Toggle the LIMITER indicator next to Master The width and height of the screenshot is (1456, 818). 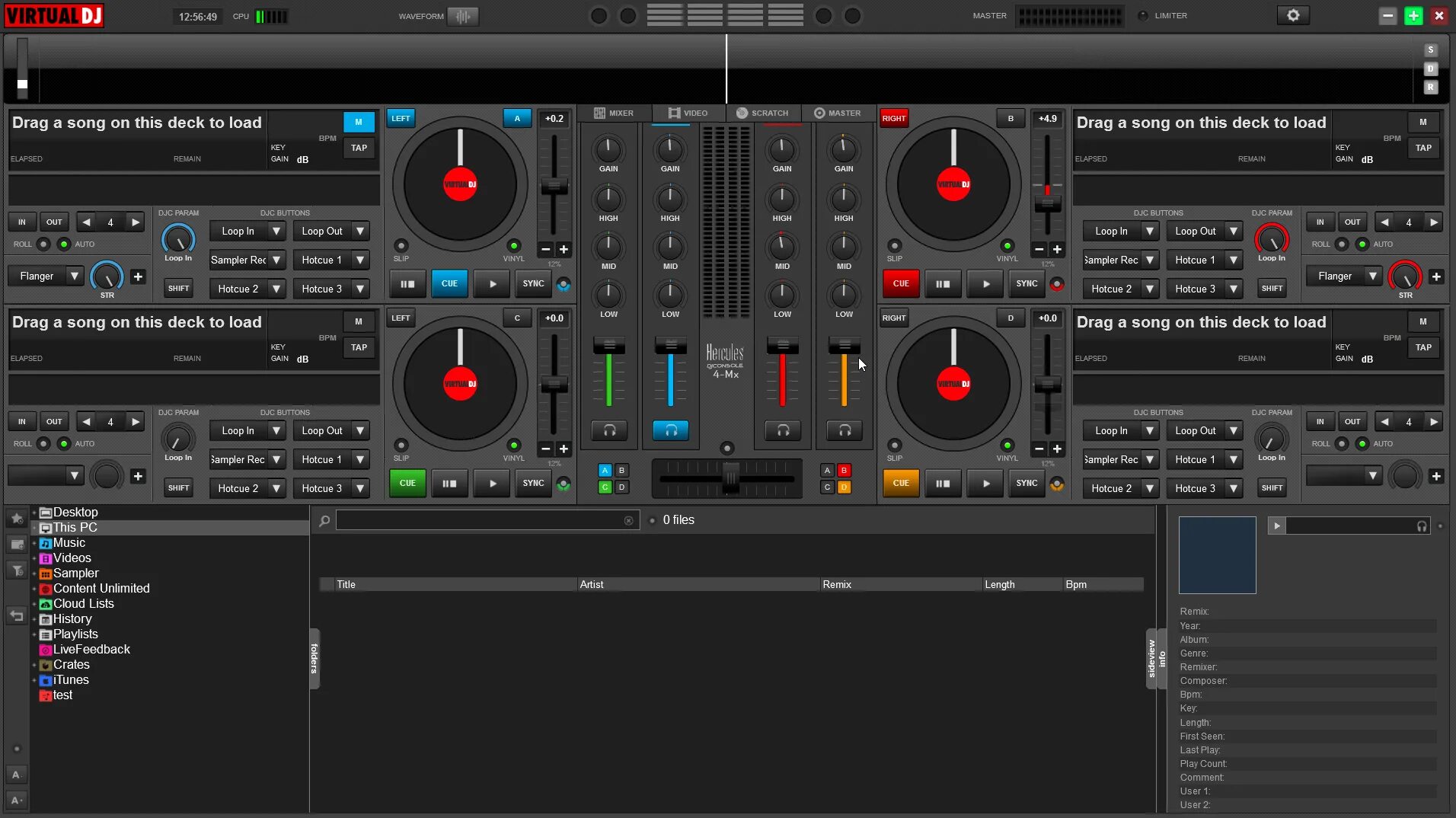[x=1143, y=15]
